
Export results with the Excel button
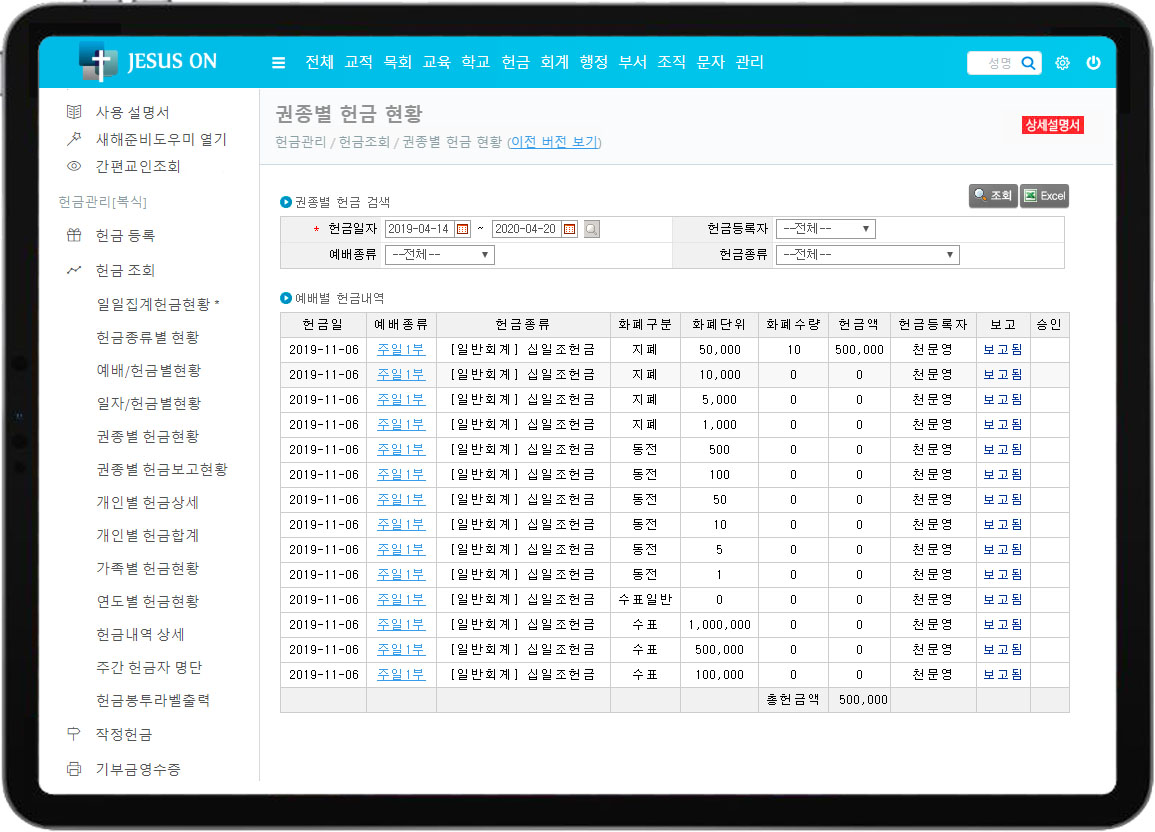pyautogui.click(x=1044, y=196)
